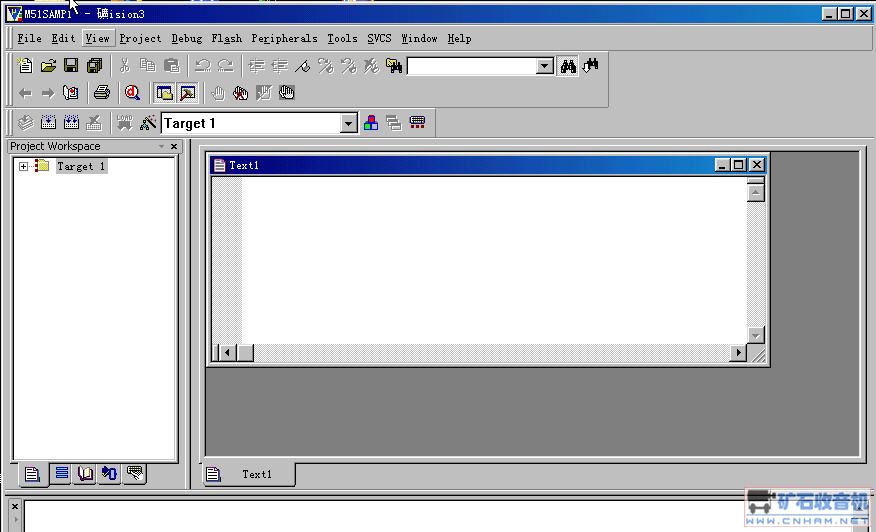Kill all breakpoints crossed-hand icon
This screenshot has height=532, width=876.
point(241,93)
